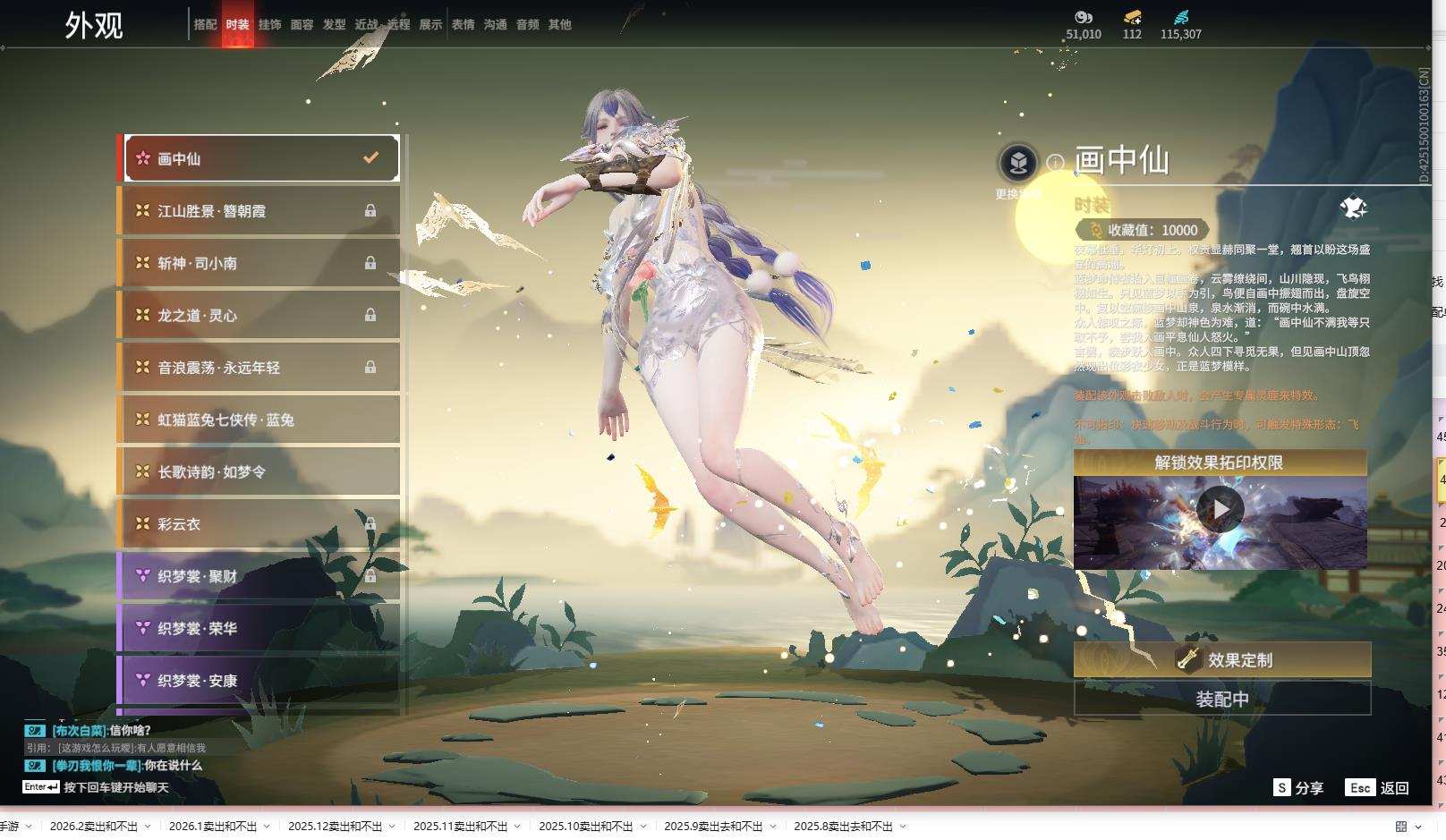Image resolution: width=1446 pixels, height=840 pixels.
Task: Select the 虹猫蓝兔七侠传·蓝兔 outfit
Action: pos(259,420)
